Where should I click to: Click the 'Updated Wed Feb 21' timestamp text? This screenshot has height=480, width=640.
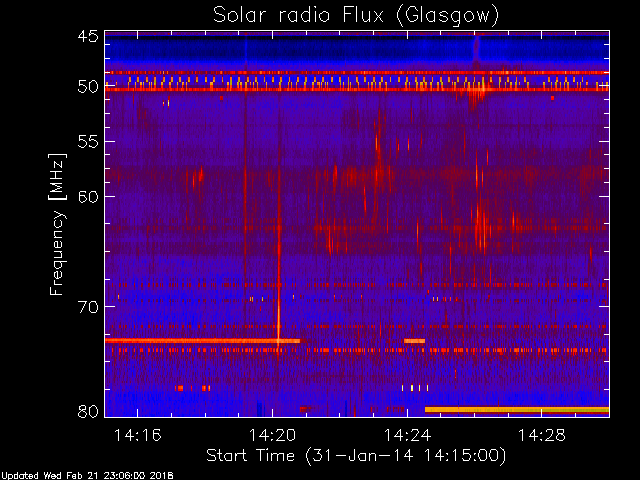tap(87, 476)
